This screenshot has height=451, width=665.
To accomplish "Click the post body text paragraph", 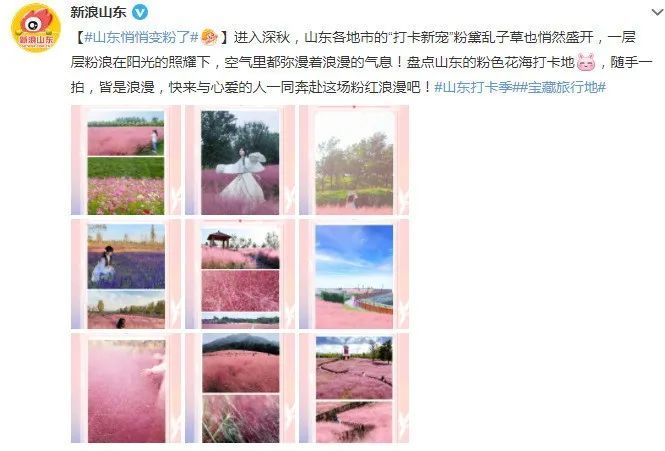I will click(x=361, y=62).
